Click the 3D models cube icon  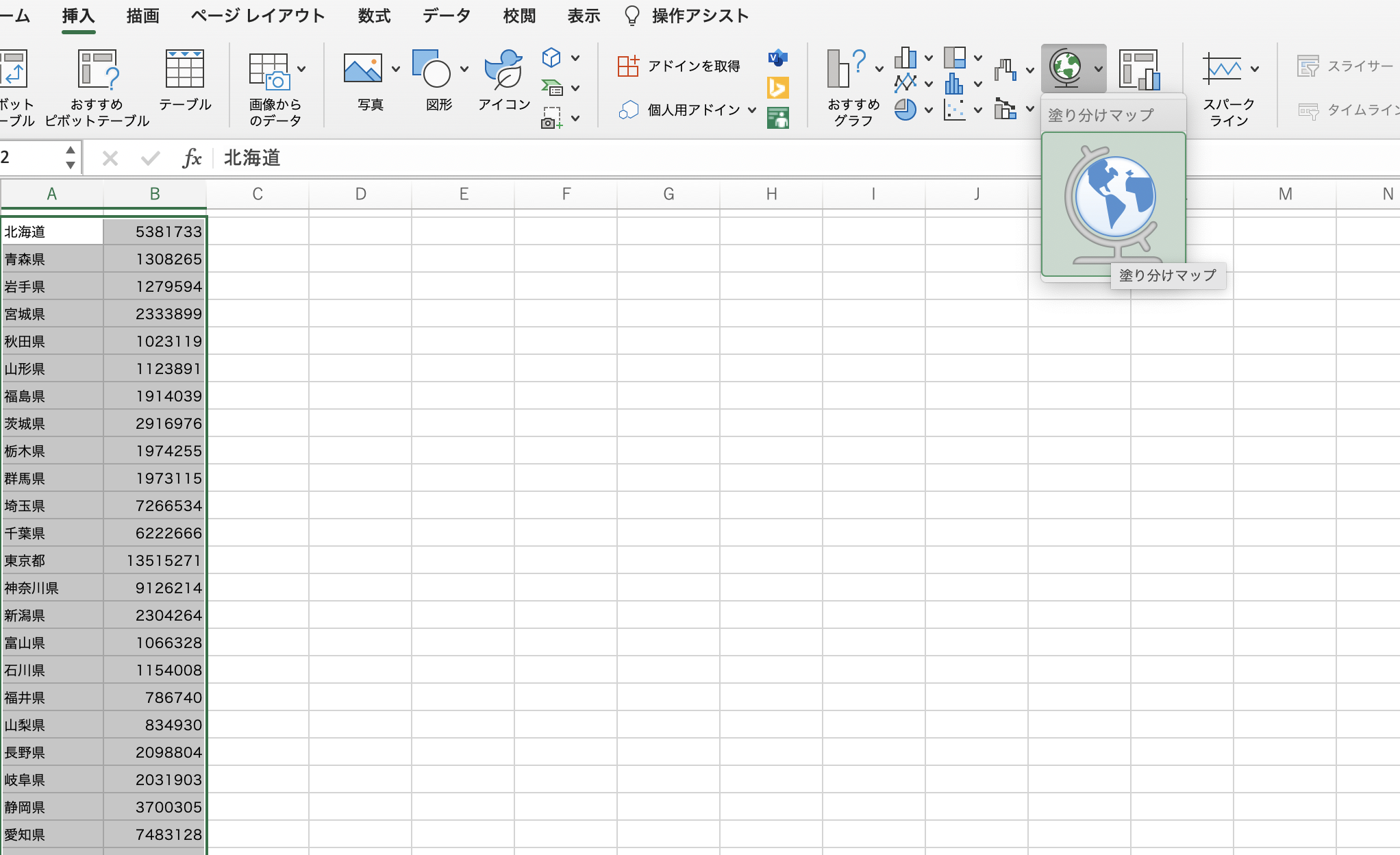[551, 58]
